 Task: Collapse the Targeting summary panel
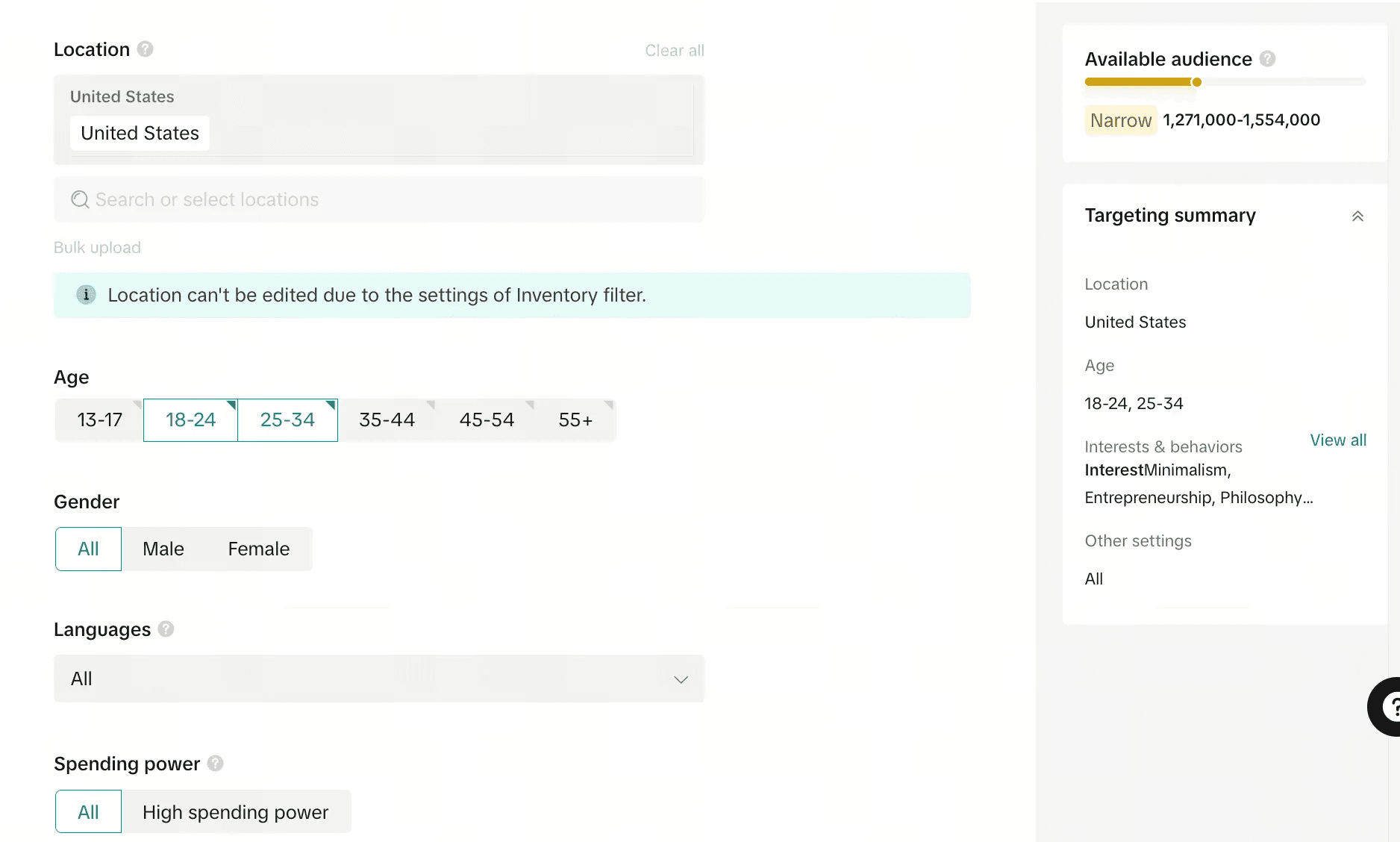1357,216
